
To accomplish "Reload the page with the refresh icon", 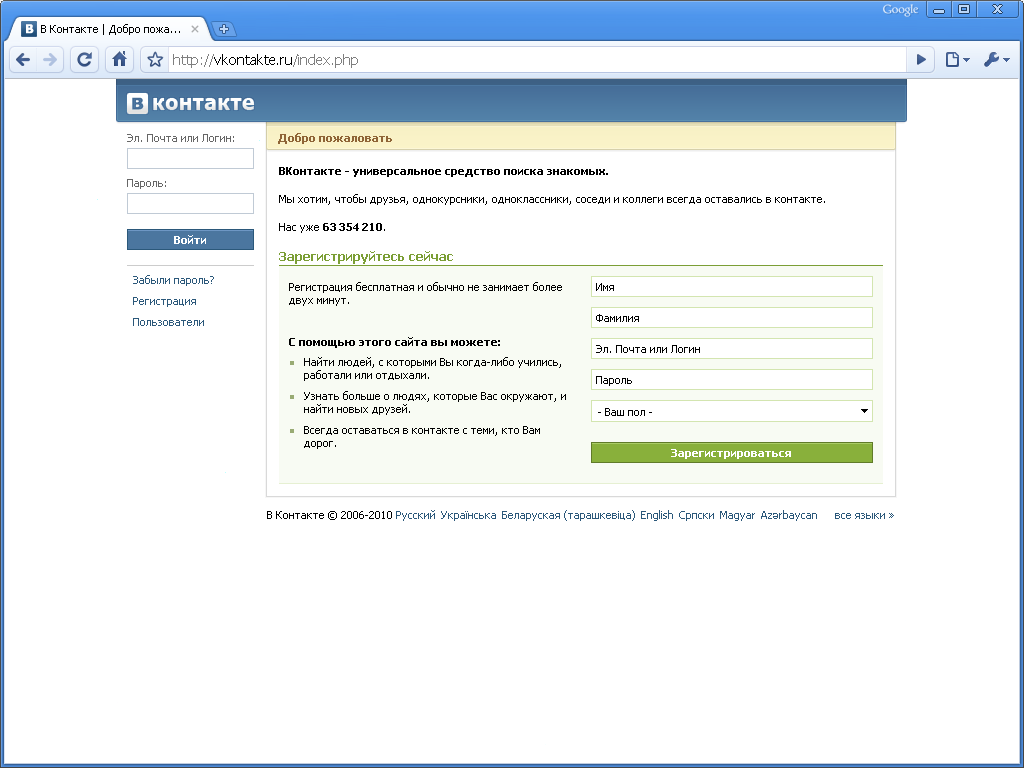I will tap(84, 60).
